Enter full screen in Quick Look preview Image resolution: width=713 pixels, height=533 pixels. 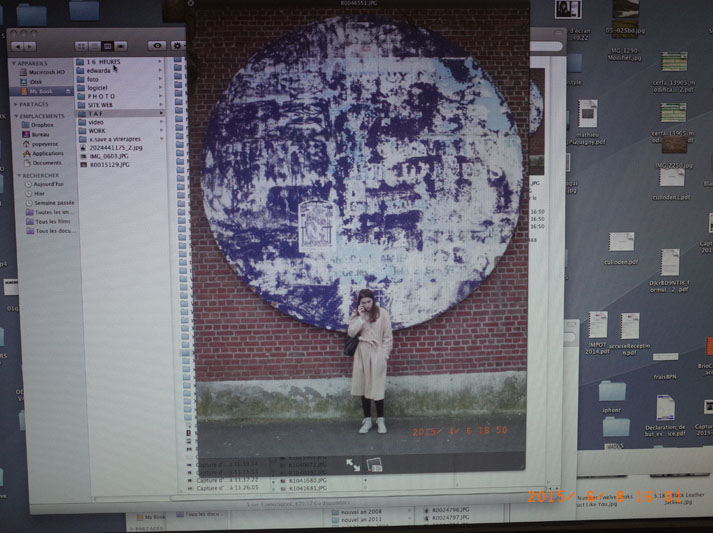[x=353, y=464]
